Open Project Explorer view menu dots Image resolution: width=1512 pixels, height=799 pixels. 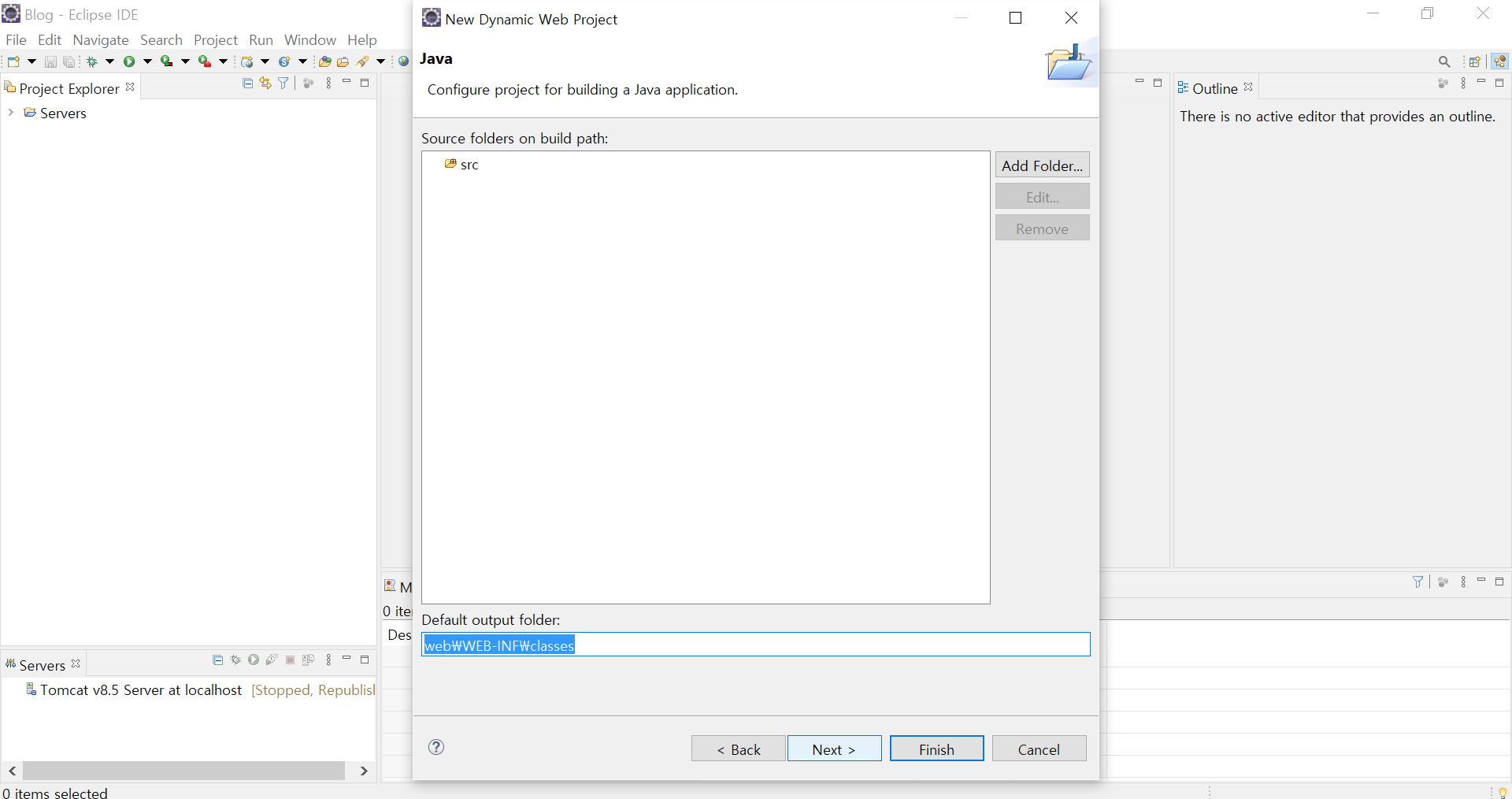[x=328, y=83]
